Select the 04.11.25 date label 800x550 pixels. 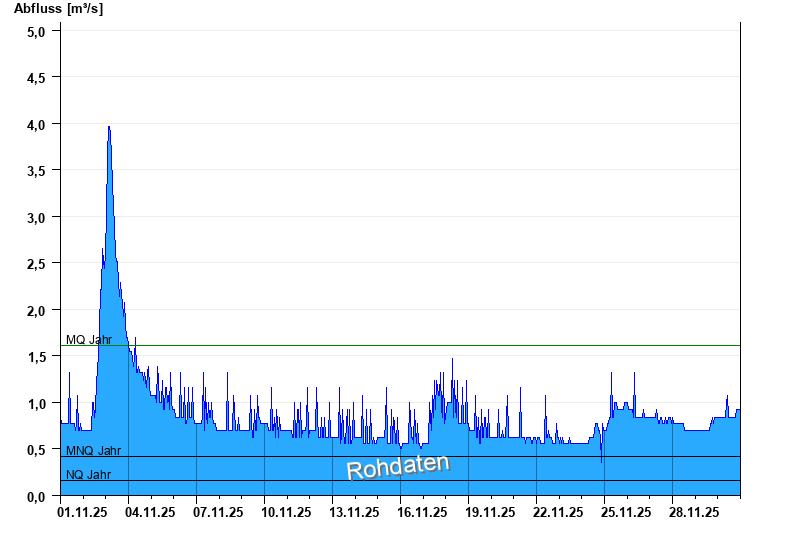(150, 512)
